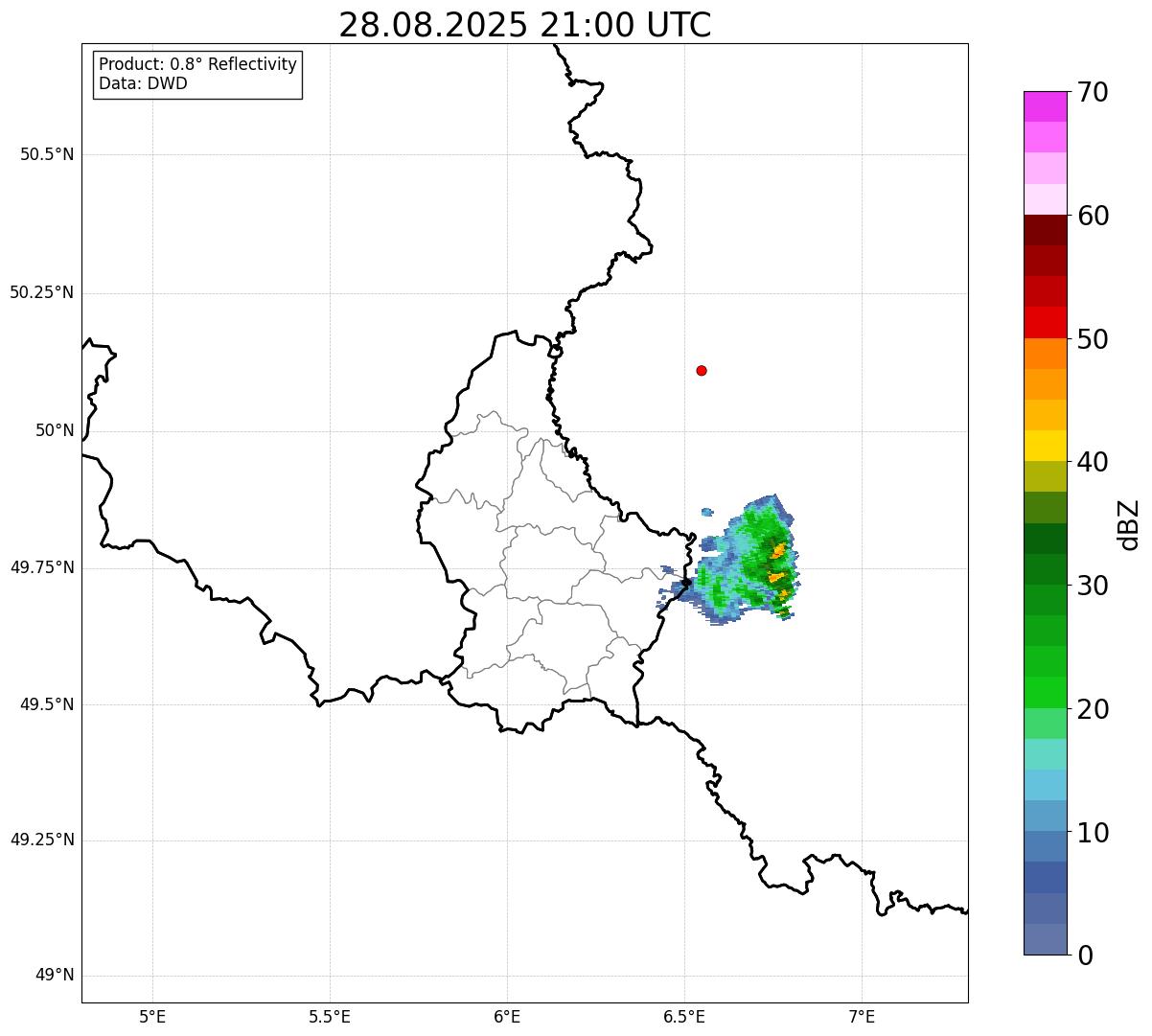
Task: Click the 30 tick label on colorbar
Action: [1093, 586]
